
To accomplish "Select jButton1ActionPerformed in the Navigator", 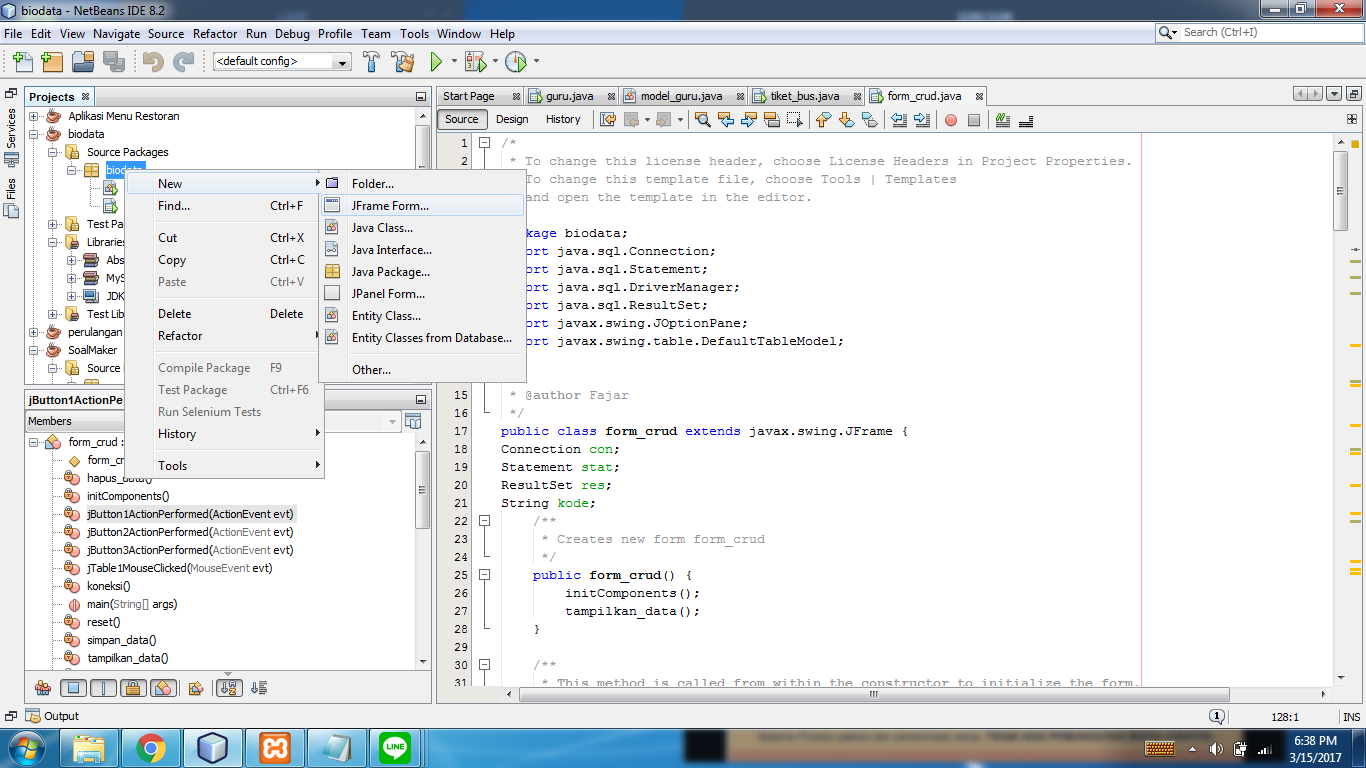I will tap(190, 514).
